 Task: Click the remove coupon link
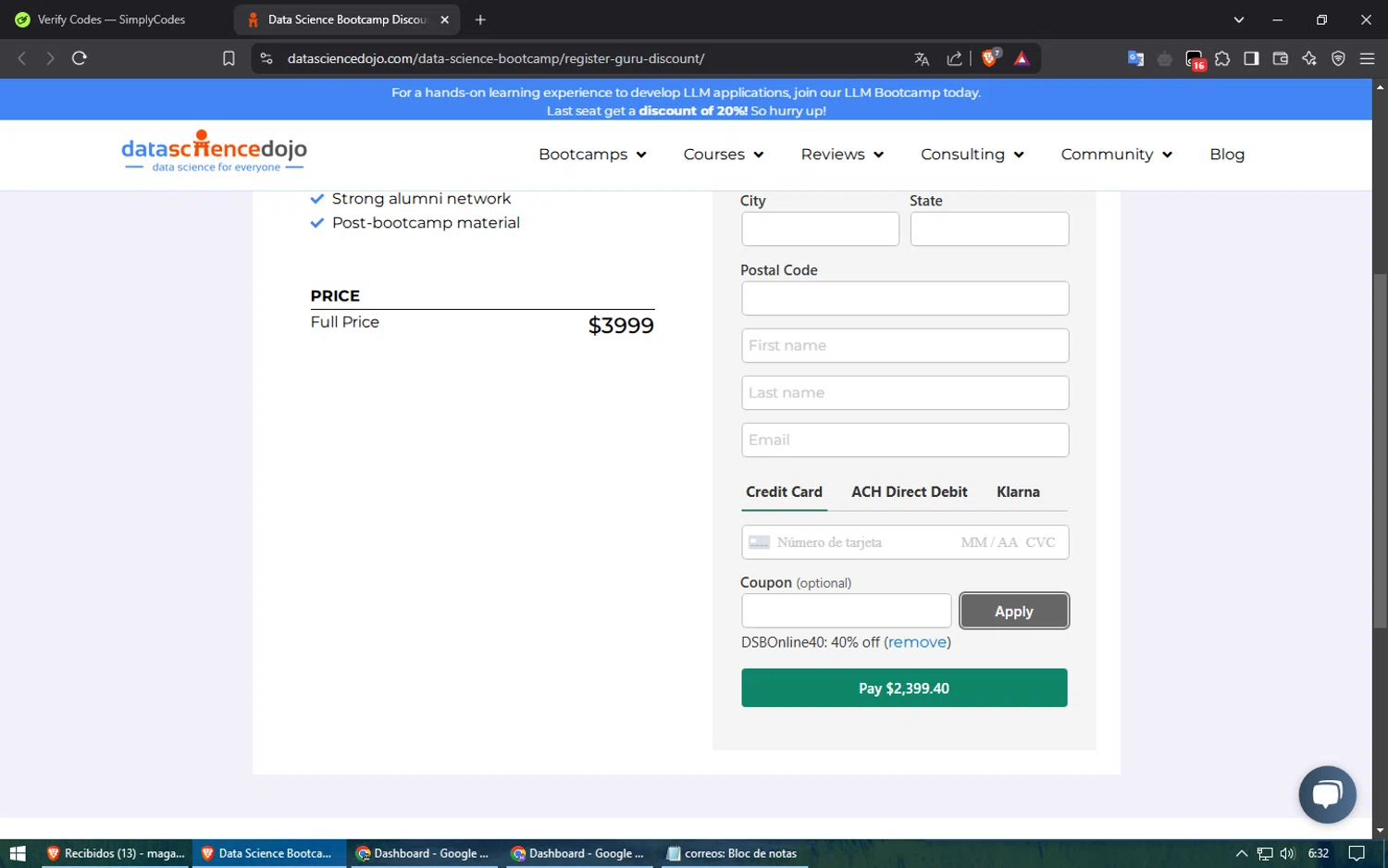point(917,642)
